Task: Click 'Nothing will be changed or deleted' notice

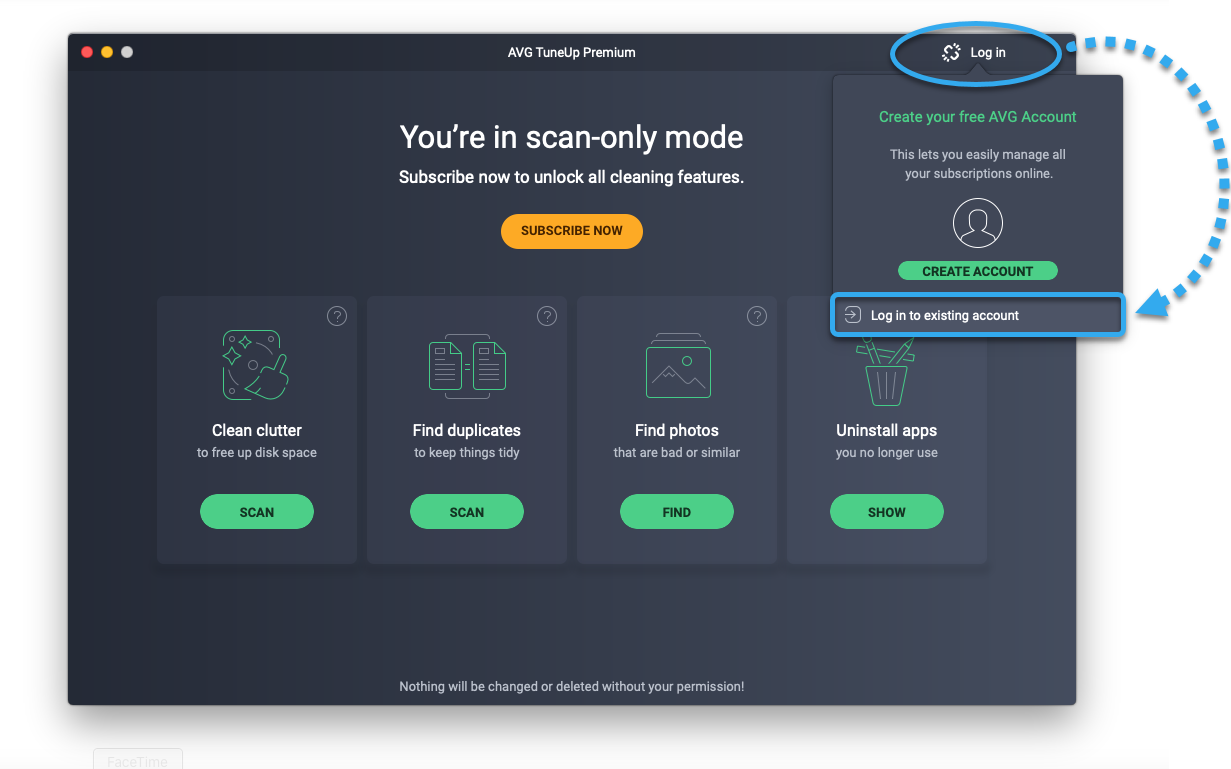Action: coord(572,687)
